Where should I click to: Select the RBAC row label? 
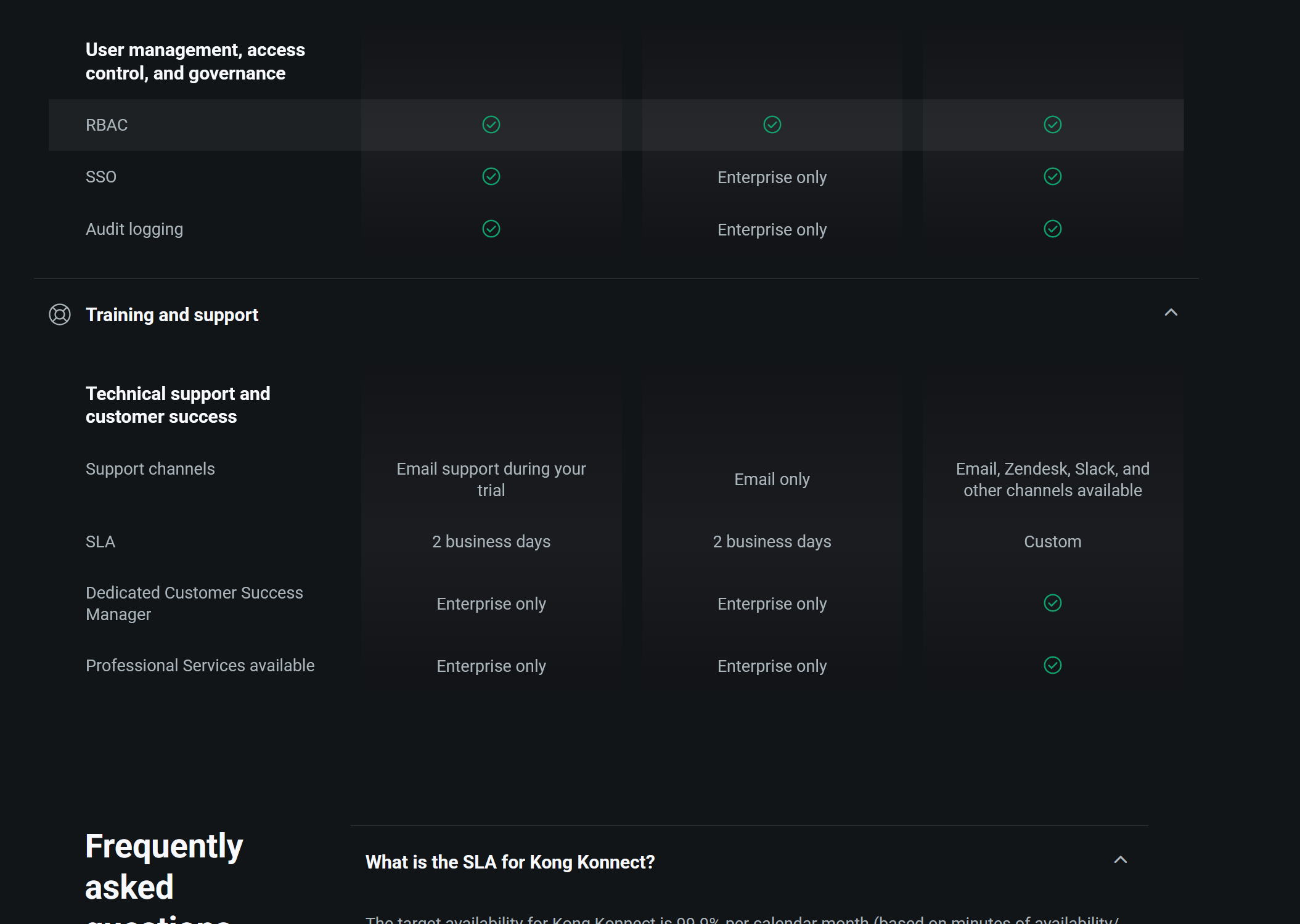click(107, 125)
